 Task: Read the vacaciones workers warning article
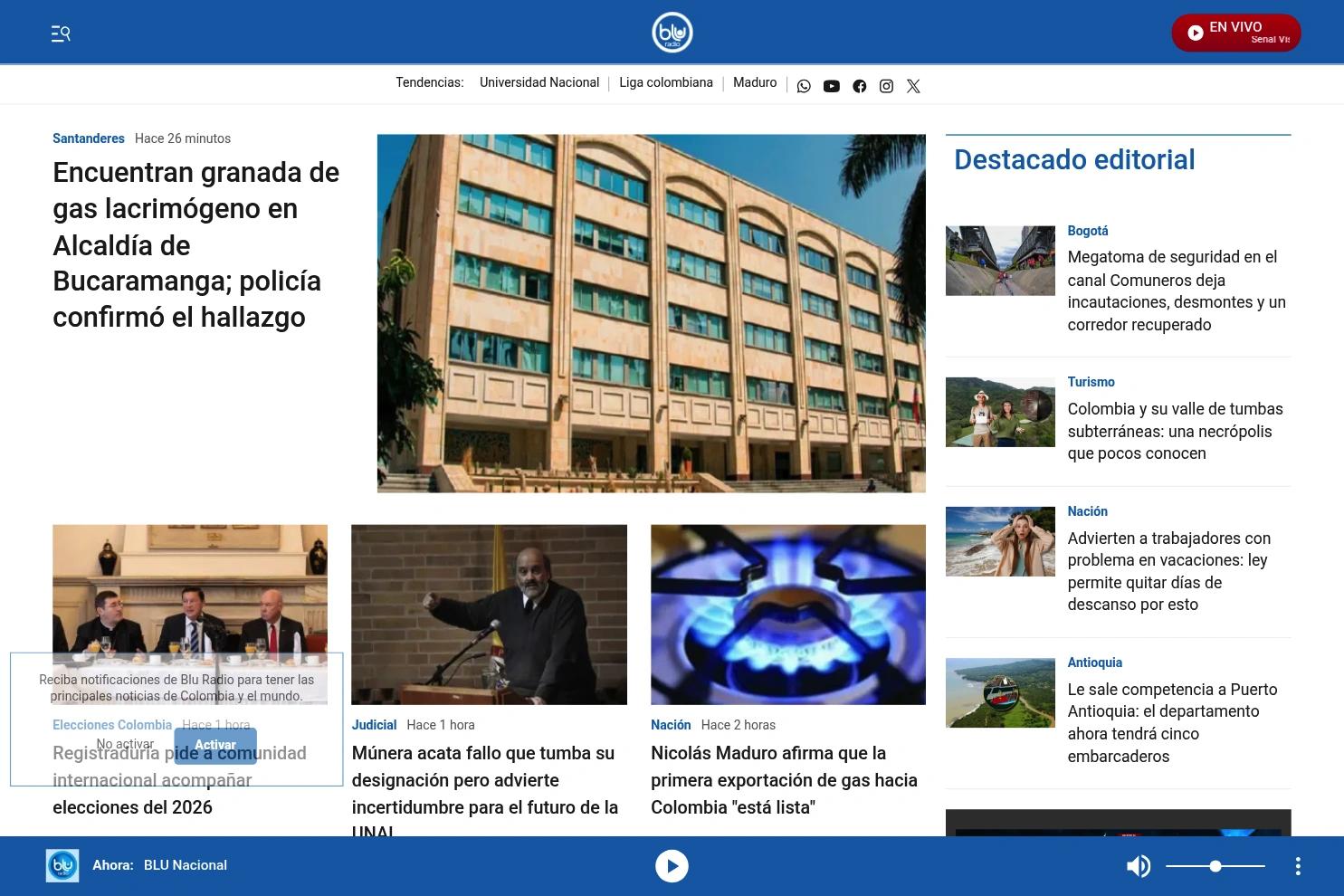coord(1169,571)
